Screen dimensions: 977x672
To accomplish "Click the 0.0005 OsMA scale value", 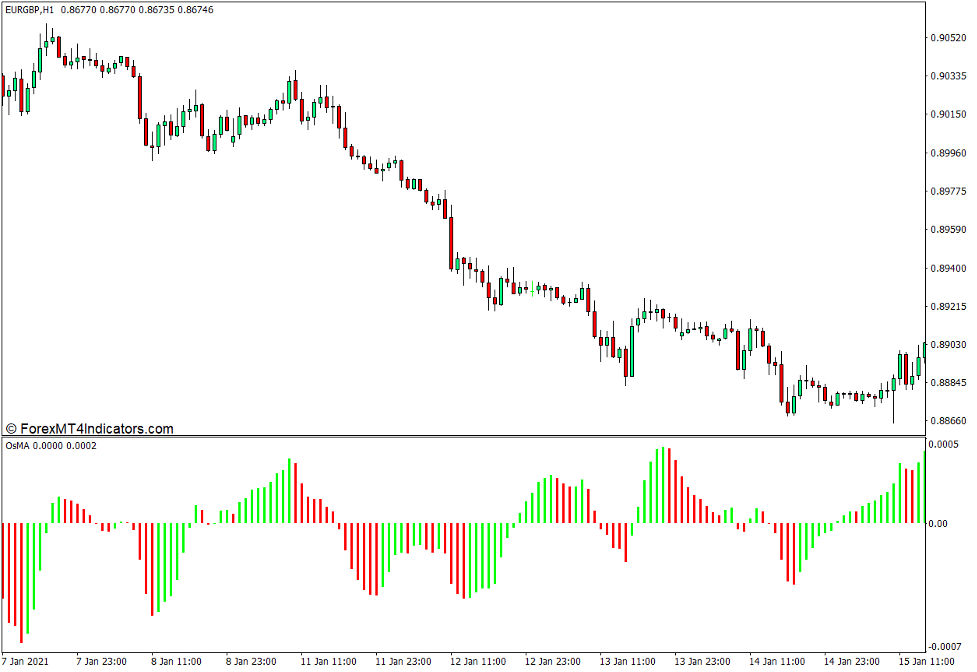I will tap(946, 444).
